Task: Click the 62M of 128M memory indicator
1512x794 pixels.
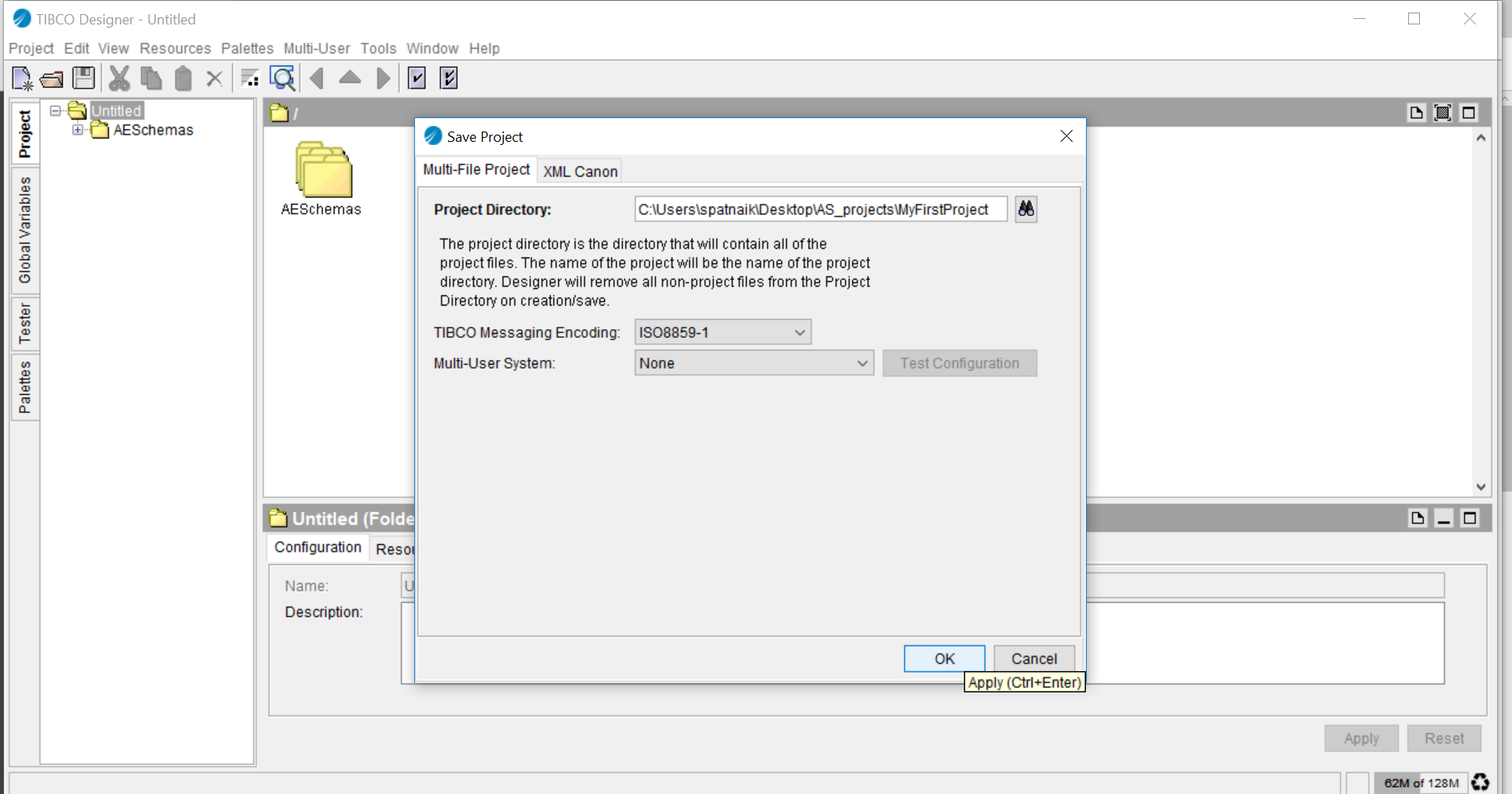Action: pyautogui.click(x=1421, y=783)
